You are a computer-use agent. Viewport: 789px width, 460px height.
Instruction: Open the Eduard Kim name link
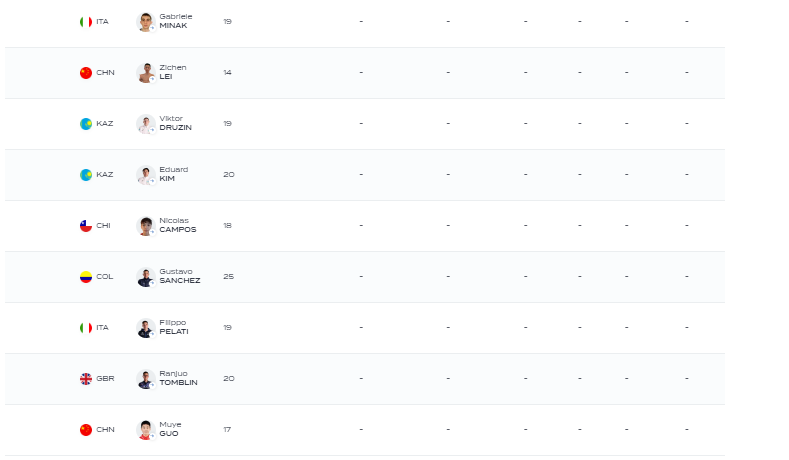click(174, 174)
